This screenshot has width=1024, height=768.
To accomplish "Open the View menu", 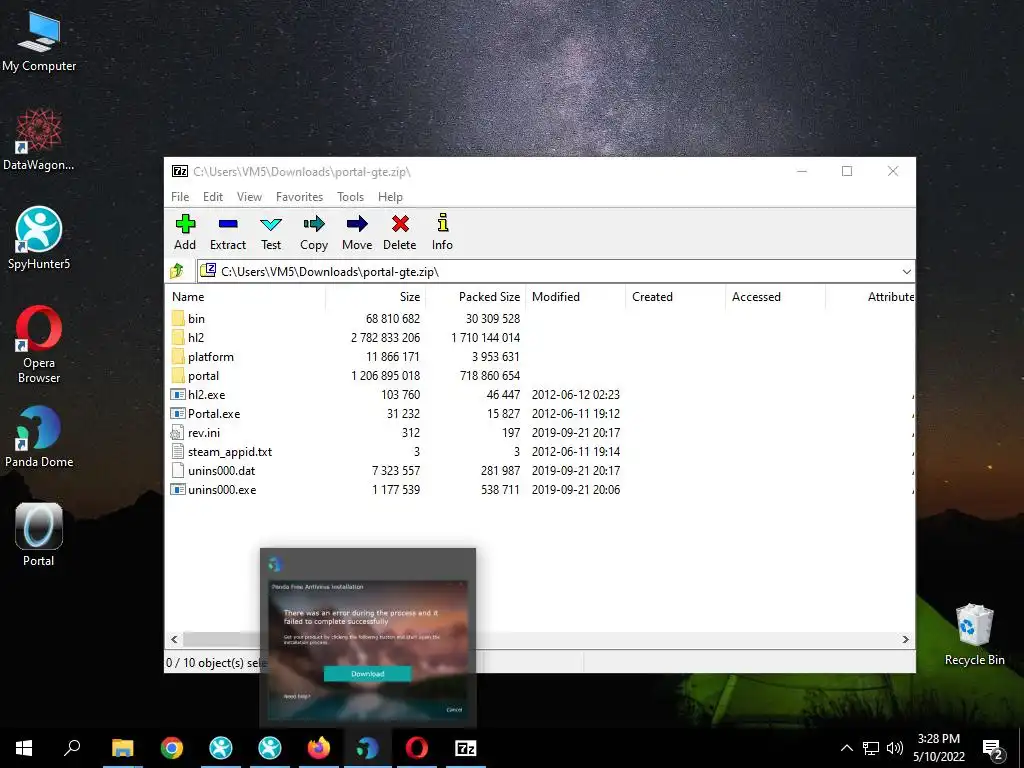I will 249,197.
